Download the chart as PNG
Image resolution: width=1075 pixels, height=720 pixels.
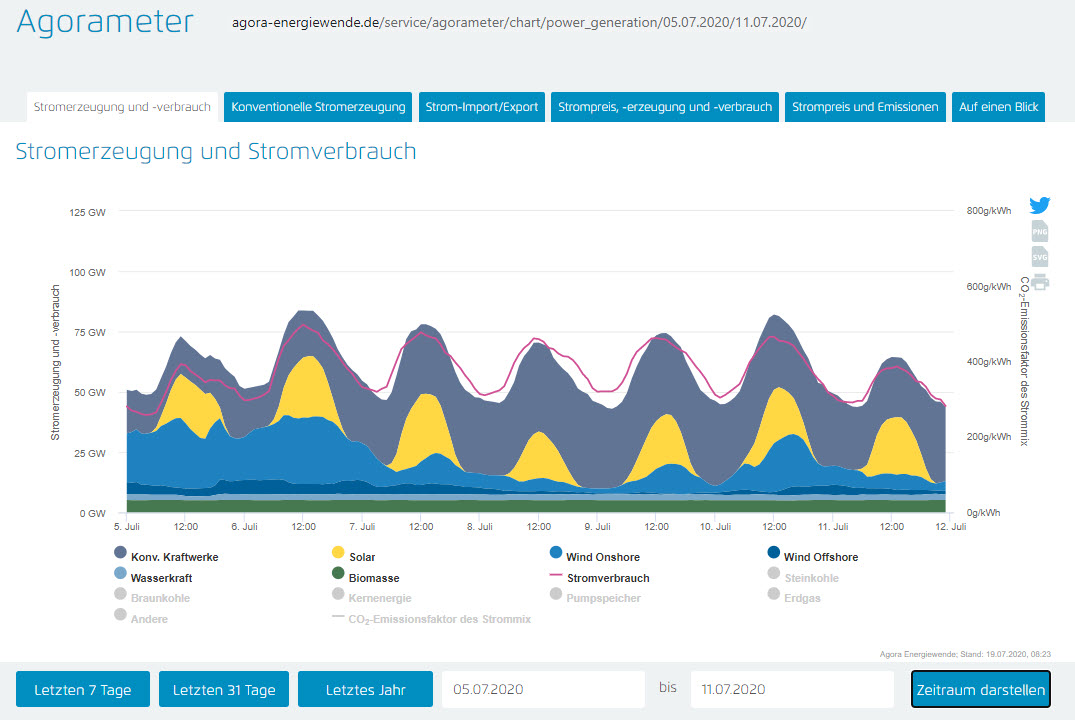pyautogui.click(x=1040, y=232)
